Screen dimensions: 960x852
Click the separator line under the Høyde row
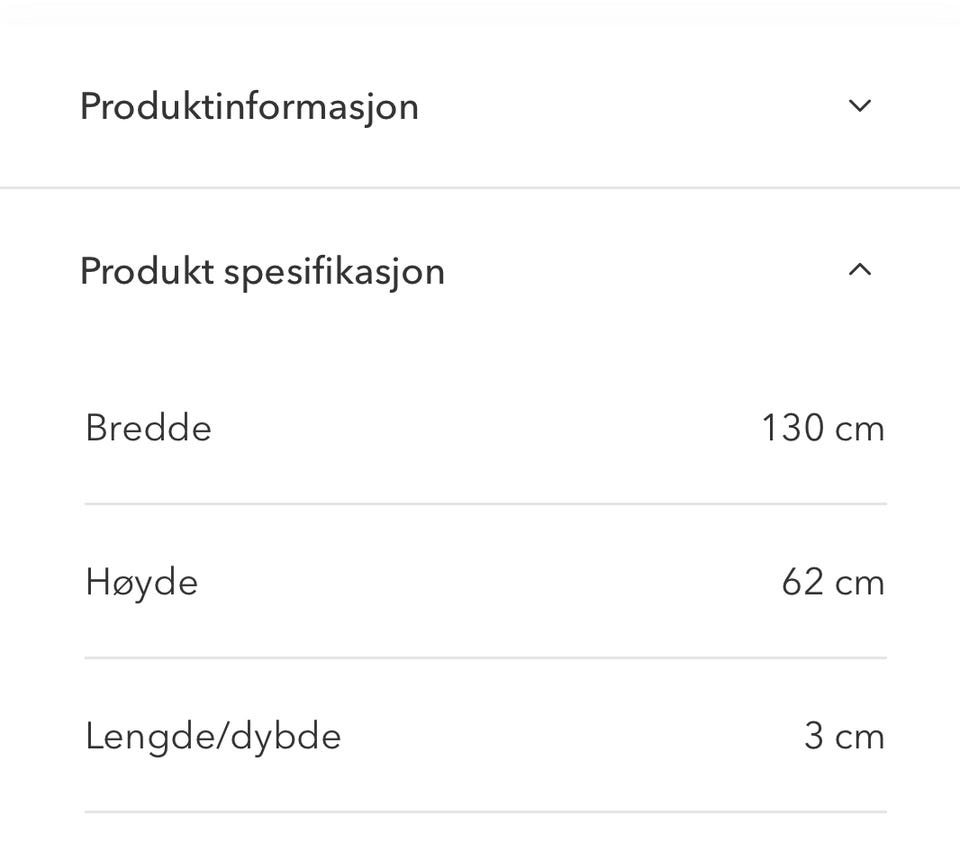(485, 658)
